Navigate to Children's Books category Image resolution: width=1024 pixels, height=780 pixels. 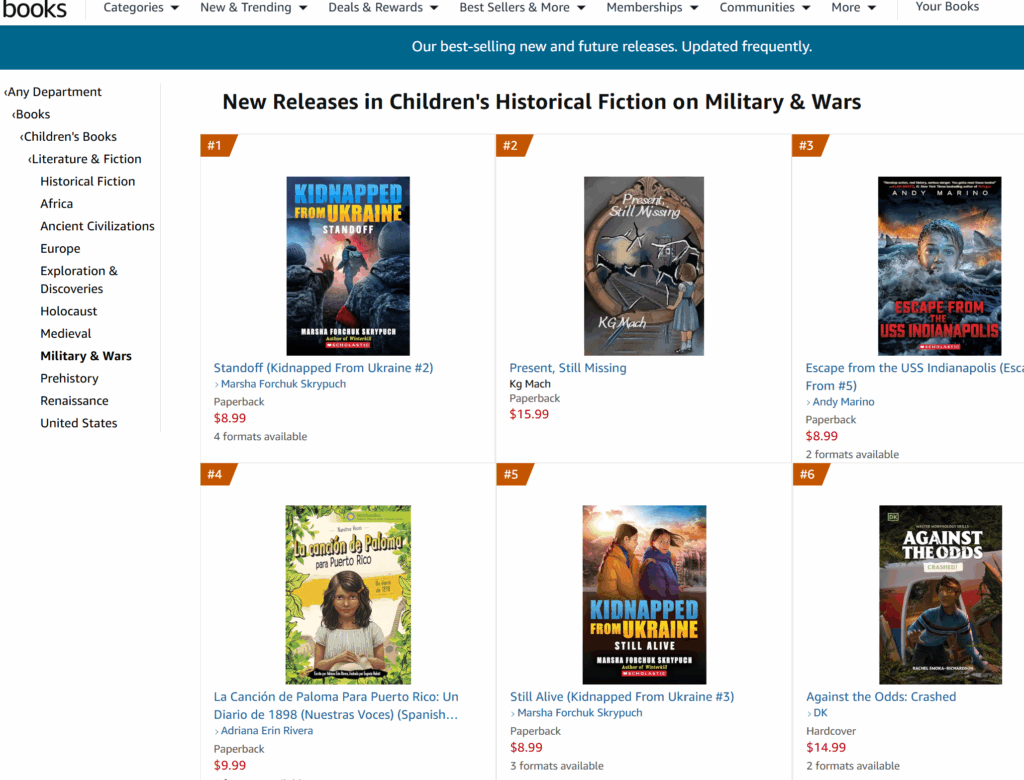pos(69,137)
